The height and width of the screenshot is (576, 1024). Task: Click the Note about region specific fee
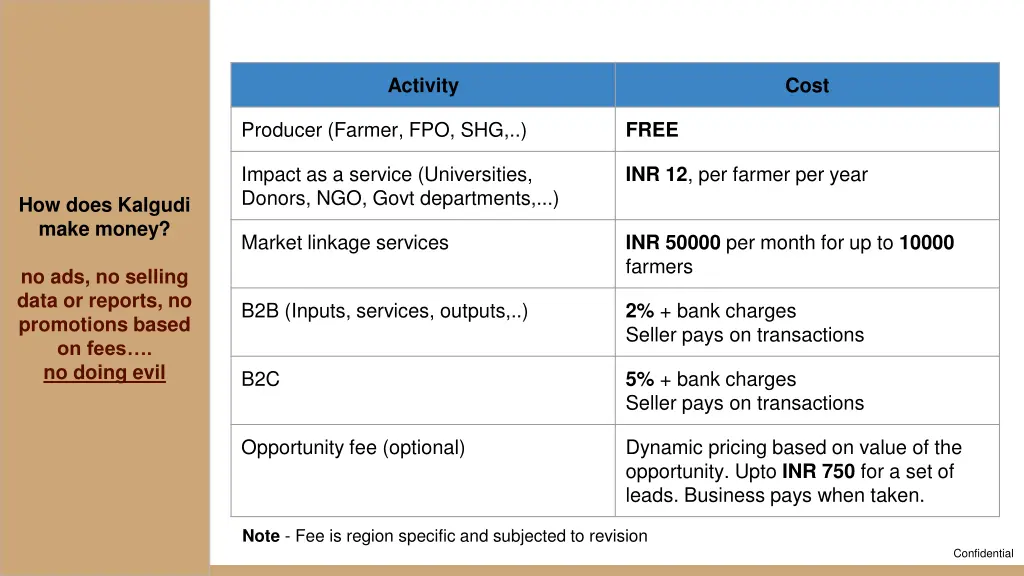[445, 536]
